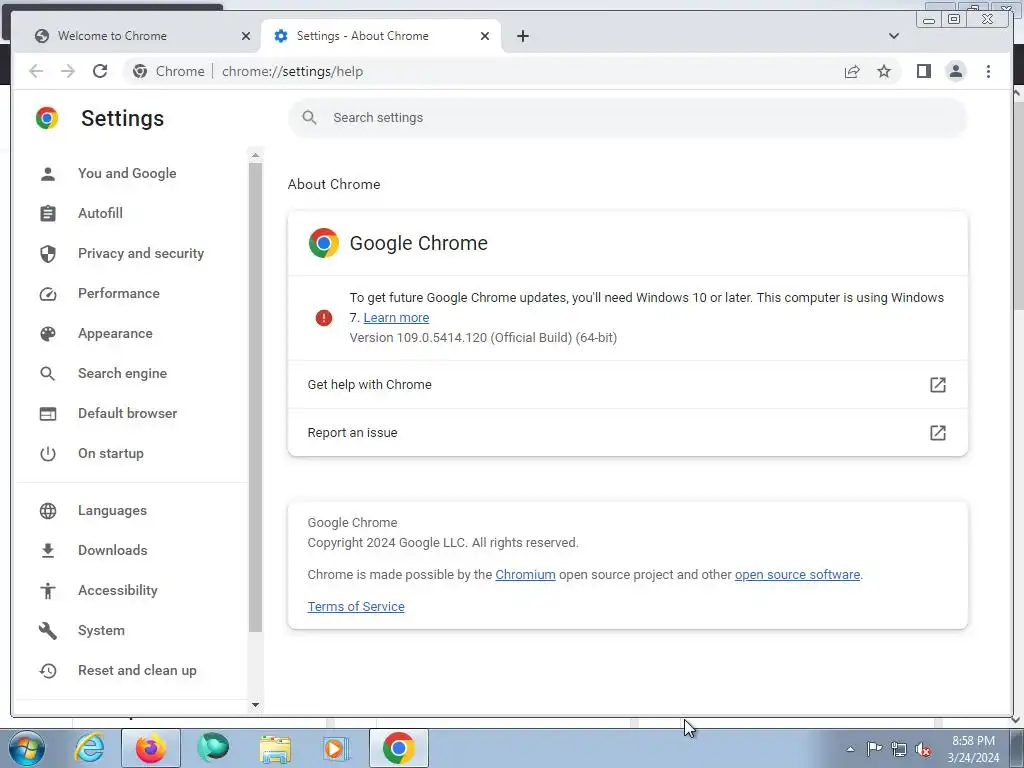Click the Settings heading Chrome logo

click(x=47, y=118)
